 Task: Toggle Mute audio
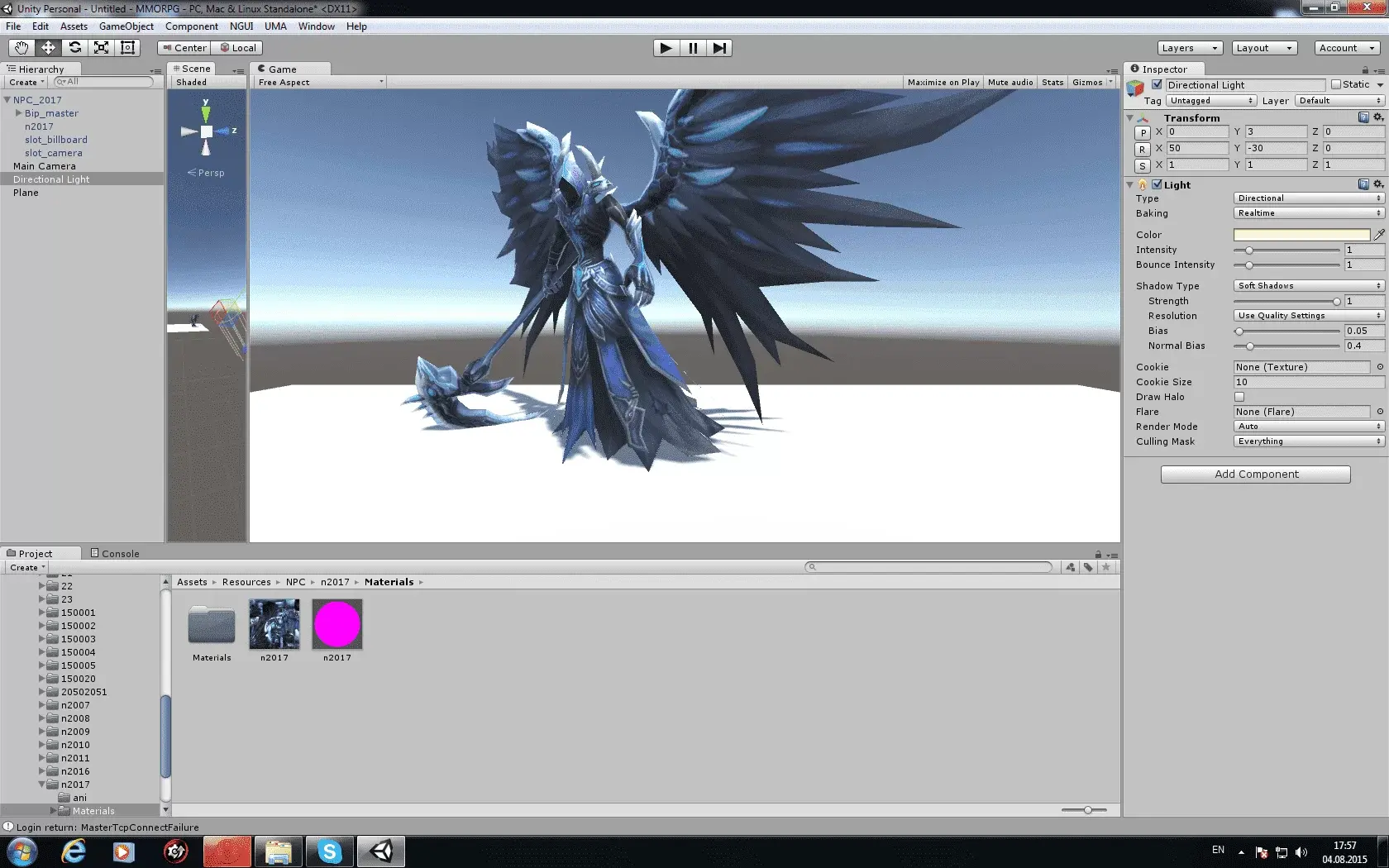point(1010,82)
